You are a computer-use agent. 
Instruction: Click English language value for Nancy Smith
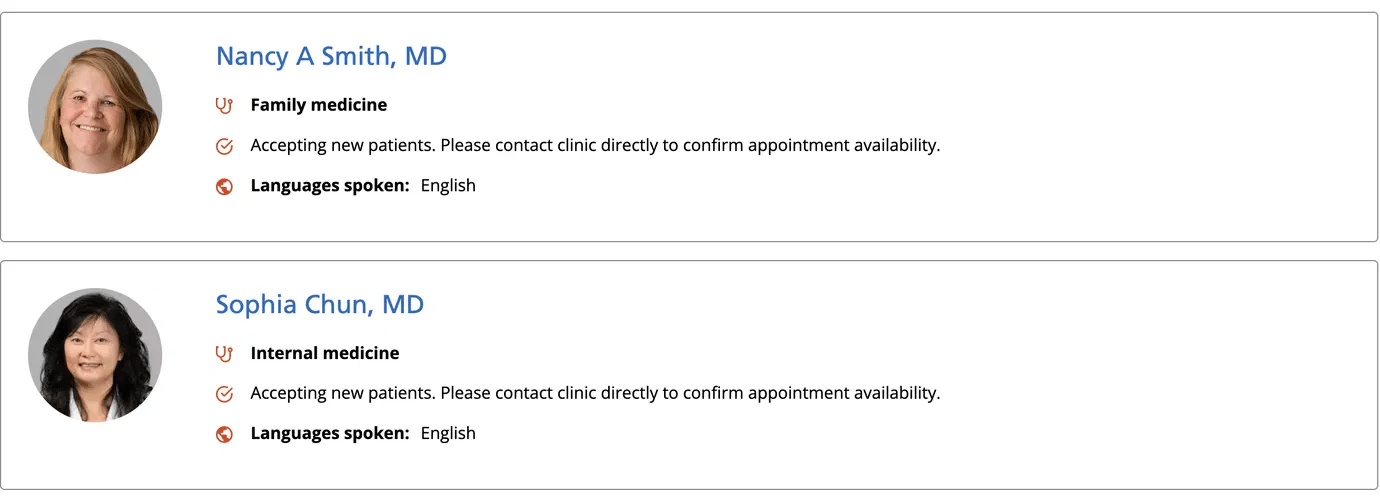point(448,185)
